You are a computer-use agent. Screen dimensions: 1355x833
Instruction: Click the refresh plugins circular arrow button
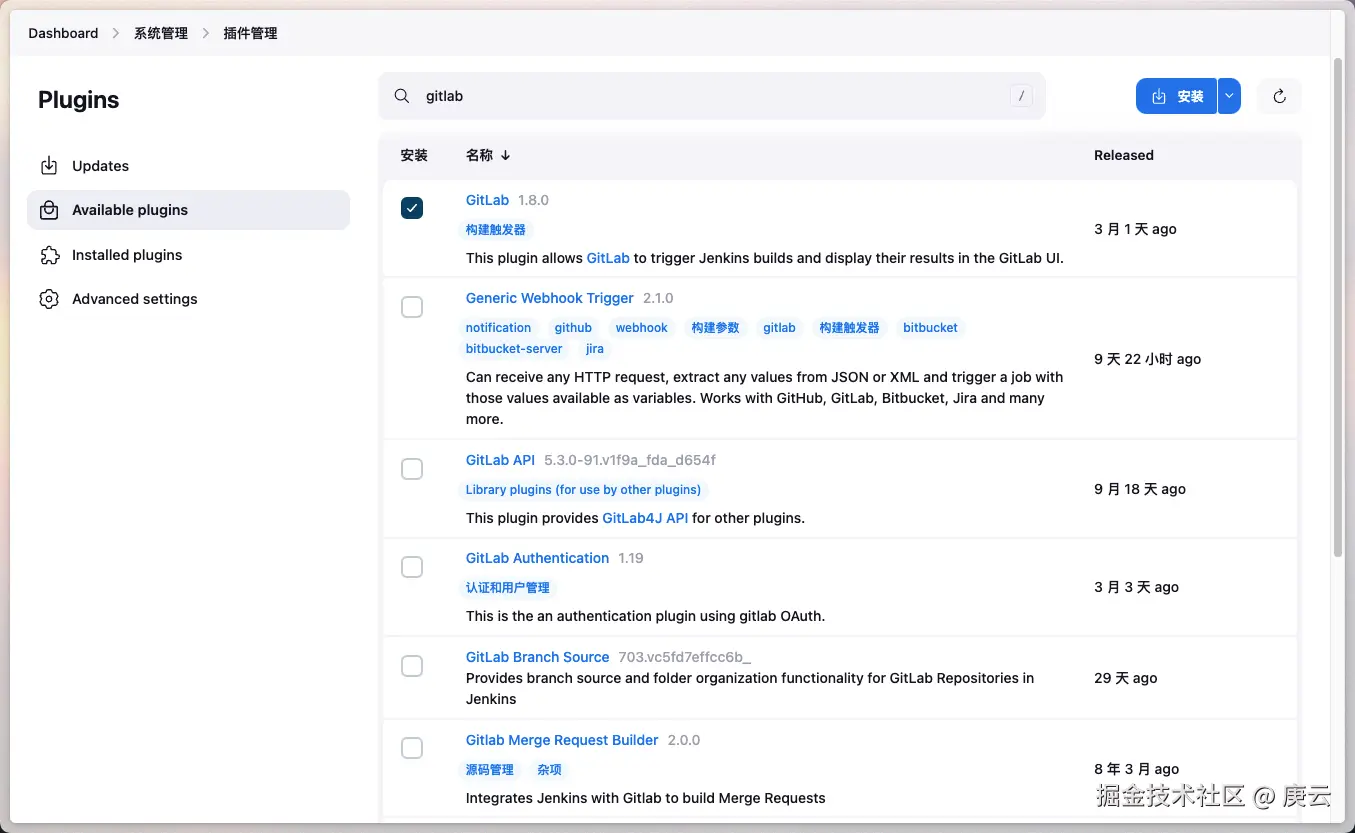1279,96
